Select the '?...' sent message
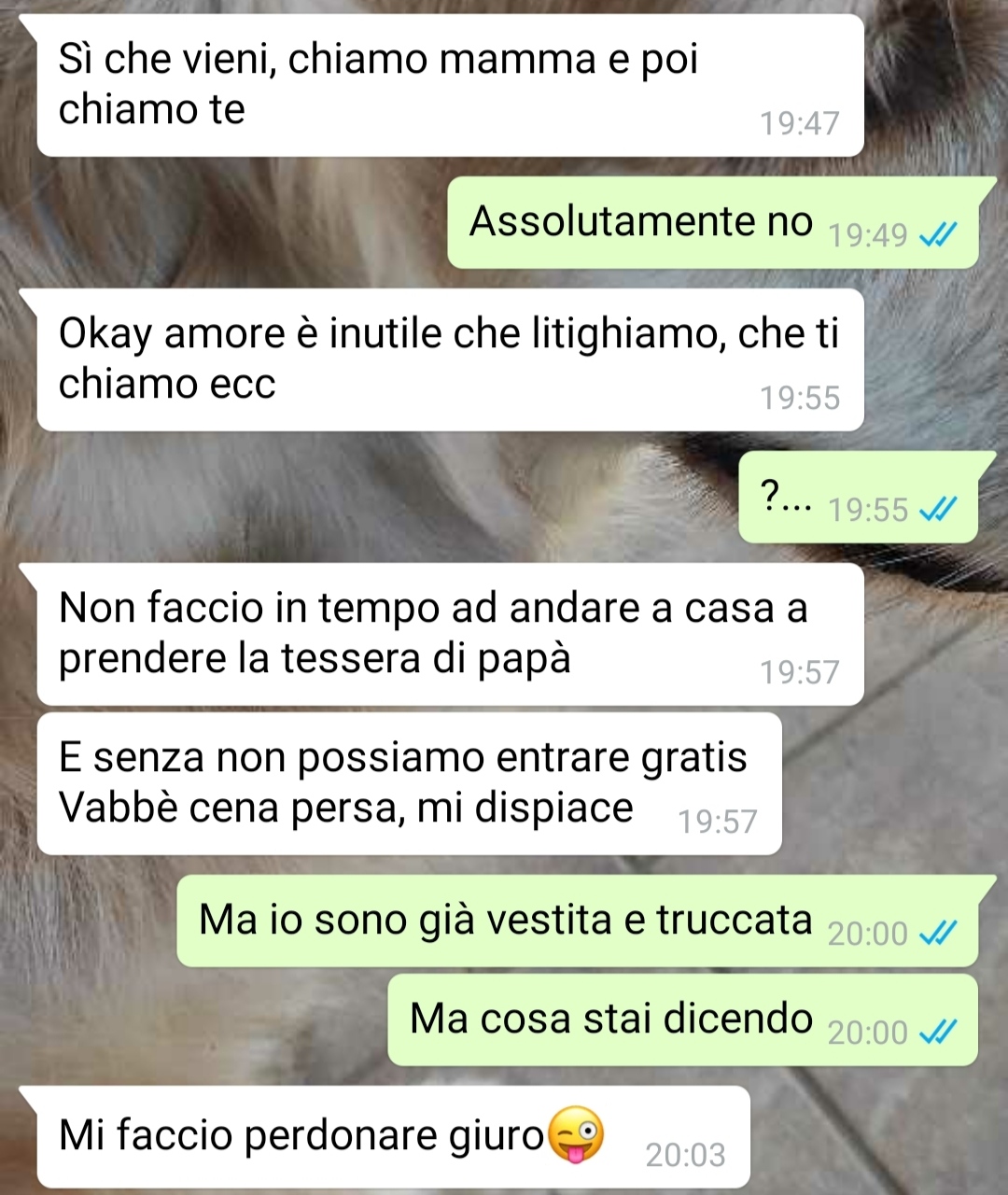Screen dimensions: 1008x1195 (x=859, y=497)
